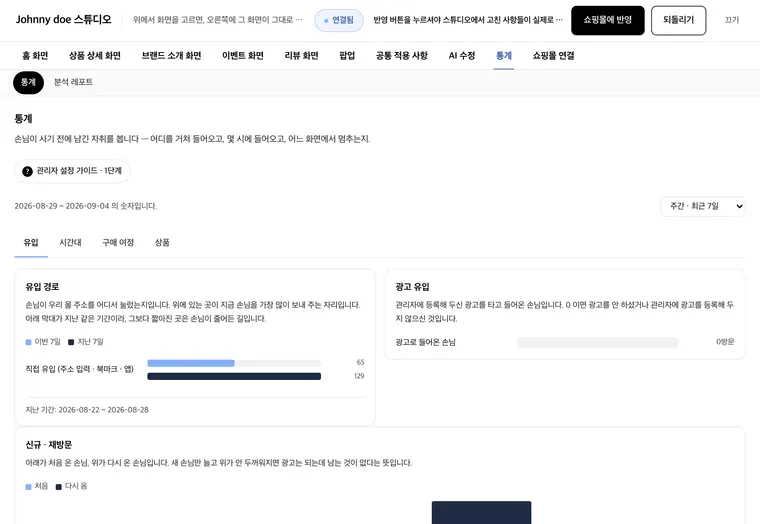Click the 되돌리기 button
The height and width of the screenshot is (524, 760).
(678, 20)
